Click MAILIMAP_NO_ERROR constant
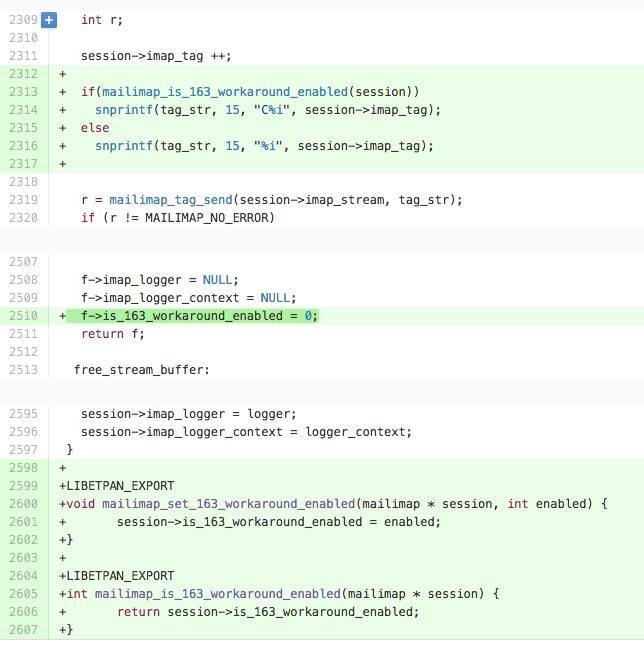The height and width of the screenshot is (646, 644). click(209, 218)
